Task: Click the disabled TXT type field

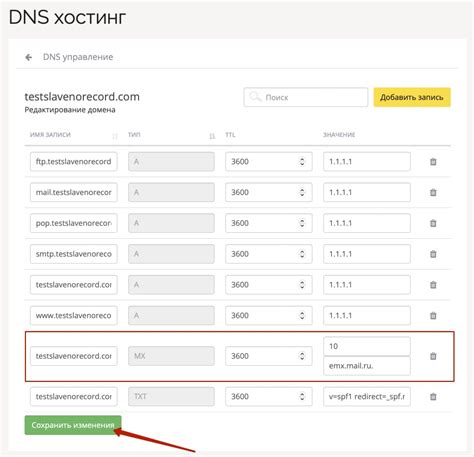Action: 171,397
